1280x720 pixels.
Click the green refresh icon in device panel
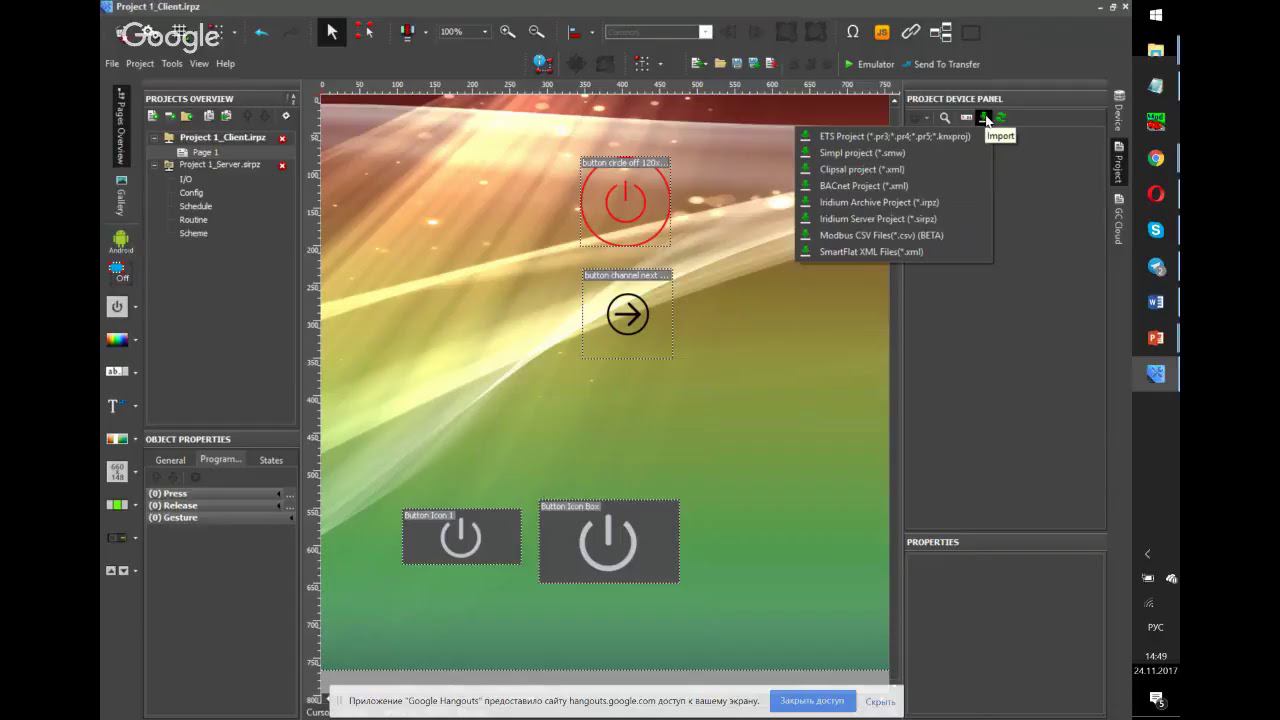(x=1001, y=118)
